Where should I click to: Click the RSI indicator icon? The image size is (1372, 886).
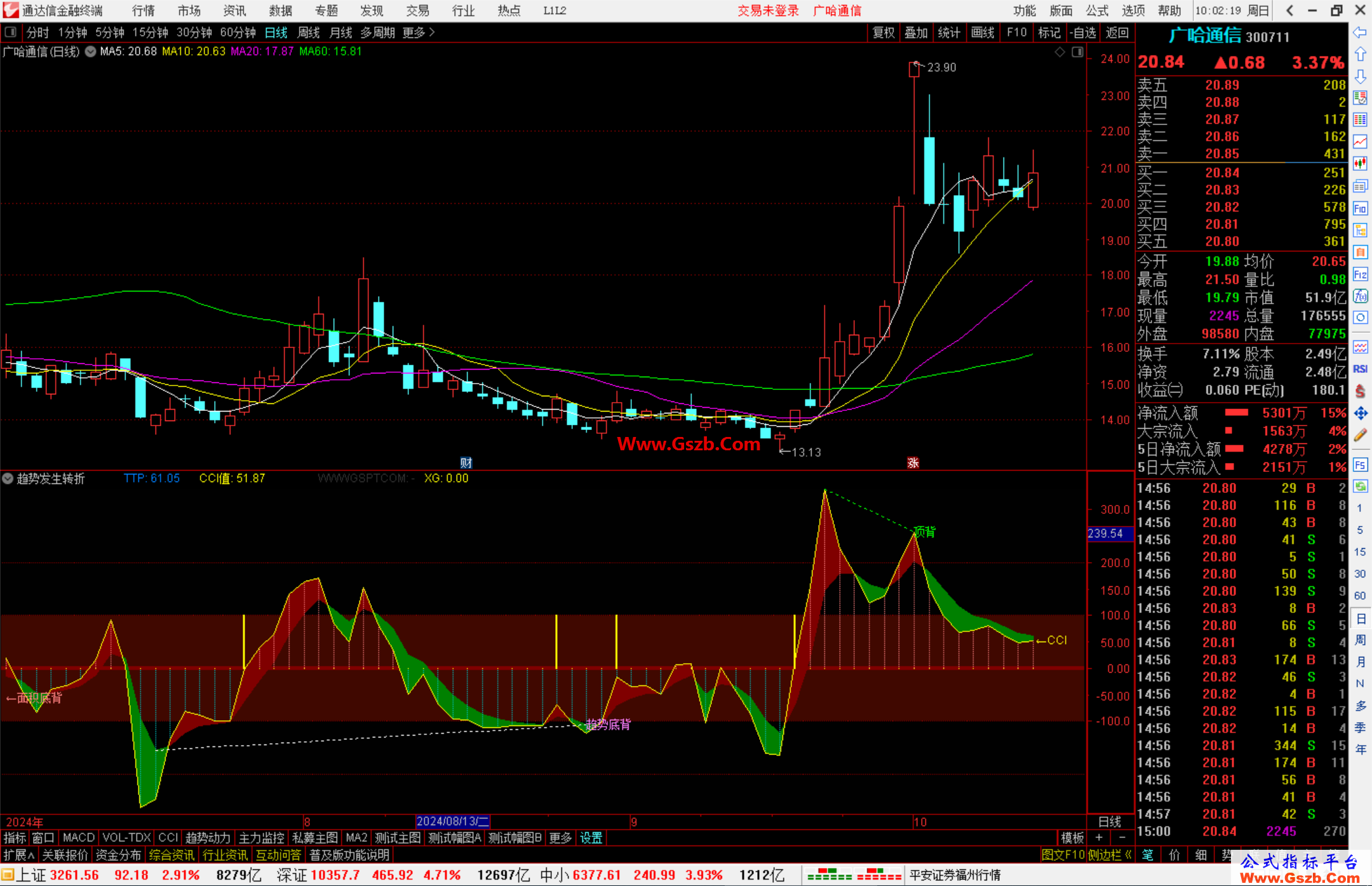pyautogui.click(x=1360, y=369)
